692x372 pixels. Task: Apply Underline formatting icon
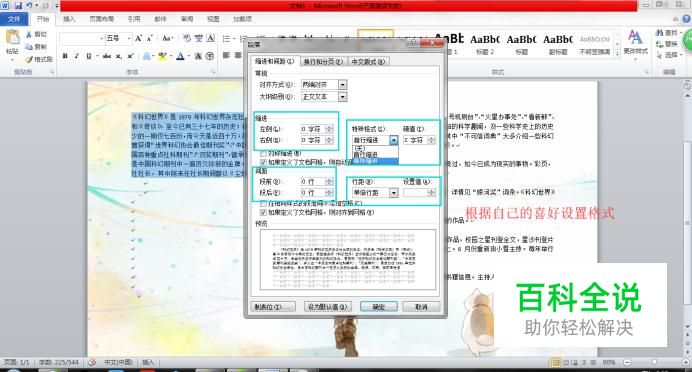(89, 56)
